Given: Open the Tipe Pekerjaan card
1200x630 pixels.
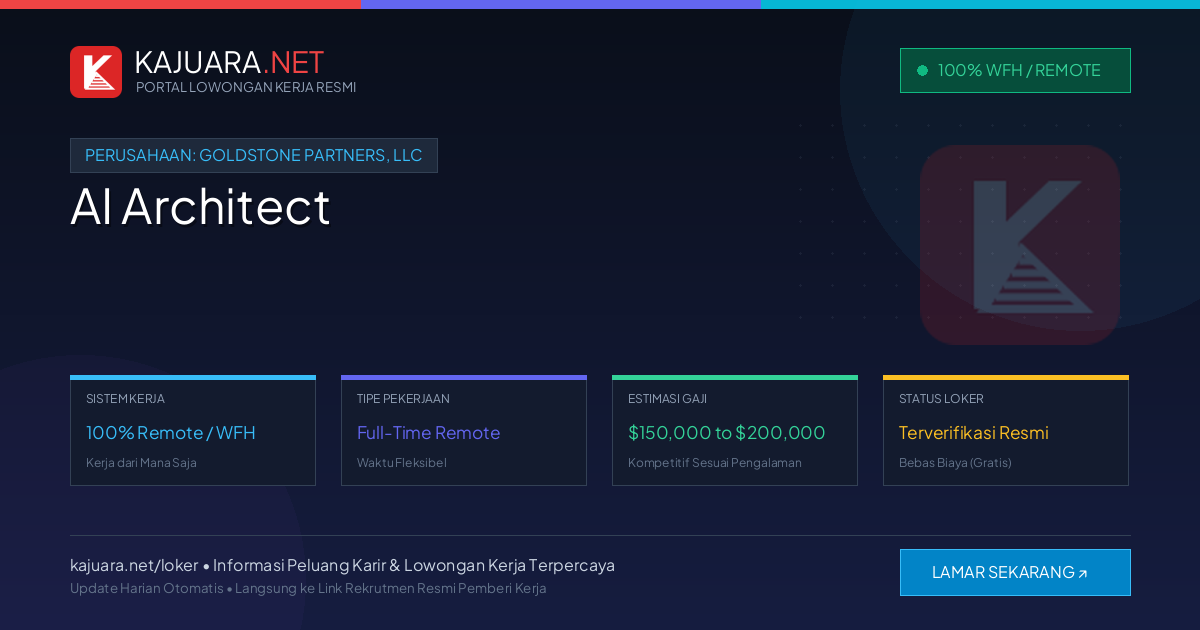Looking at the screenshot, I should coord(464,431).
